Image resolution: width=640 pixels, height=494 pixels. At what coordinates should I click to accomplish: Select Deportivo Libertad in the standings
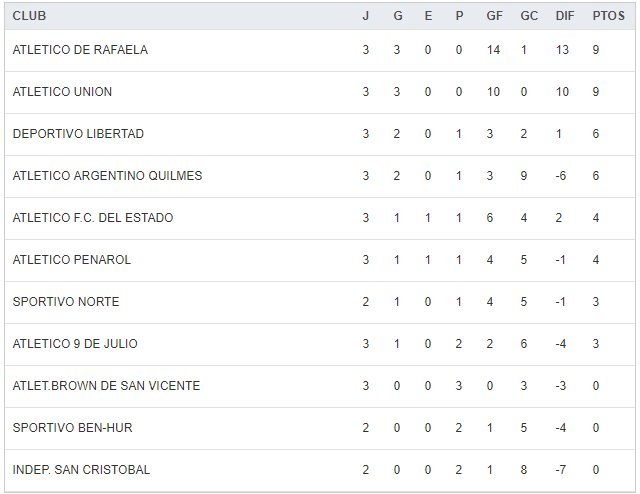(78, 134)
